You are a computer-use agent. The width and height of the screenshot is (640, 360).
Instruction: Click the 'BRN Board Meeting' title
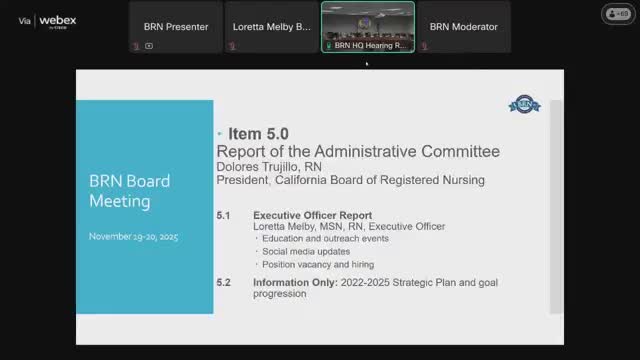click(129, 191)
